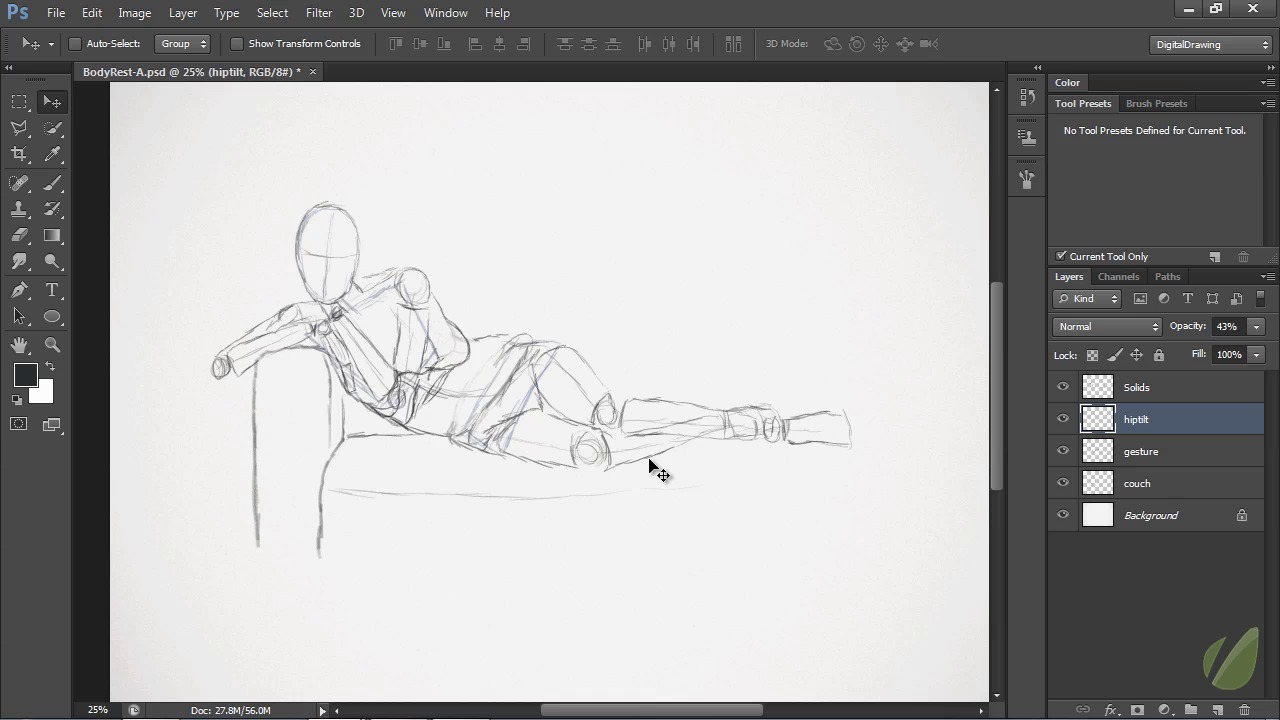
Task: Enable the Auto-Select checkbox
Action: (x=75, y=44)
